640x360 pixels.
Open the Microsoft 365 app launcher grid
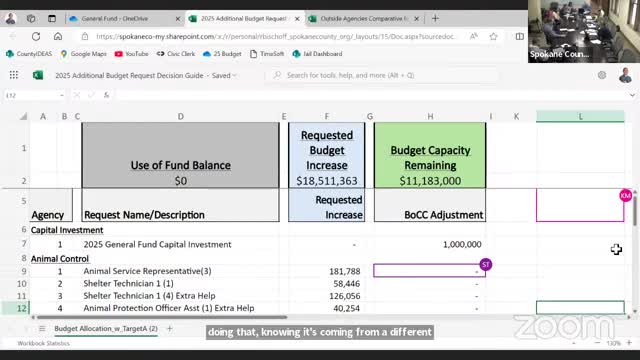coord(13,75)
